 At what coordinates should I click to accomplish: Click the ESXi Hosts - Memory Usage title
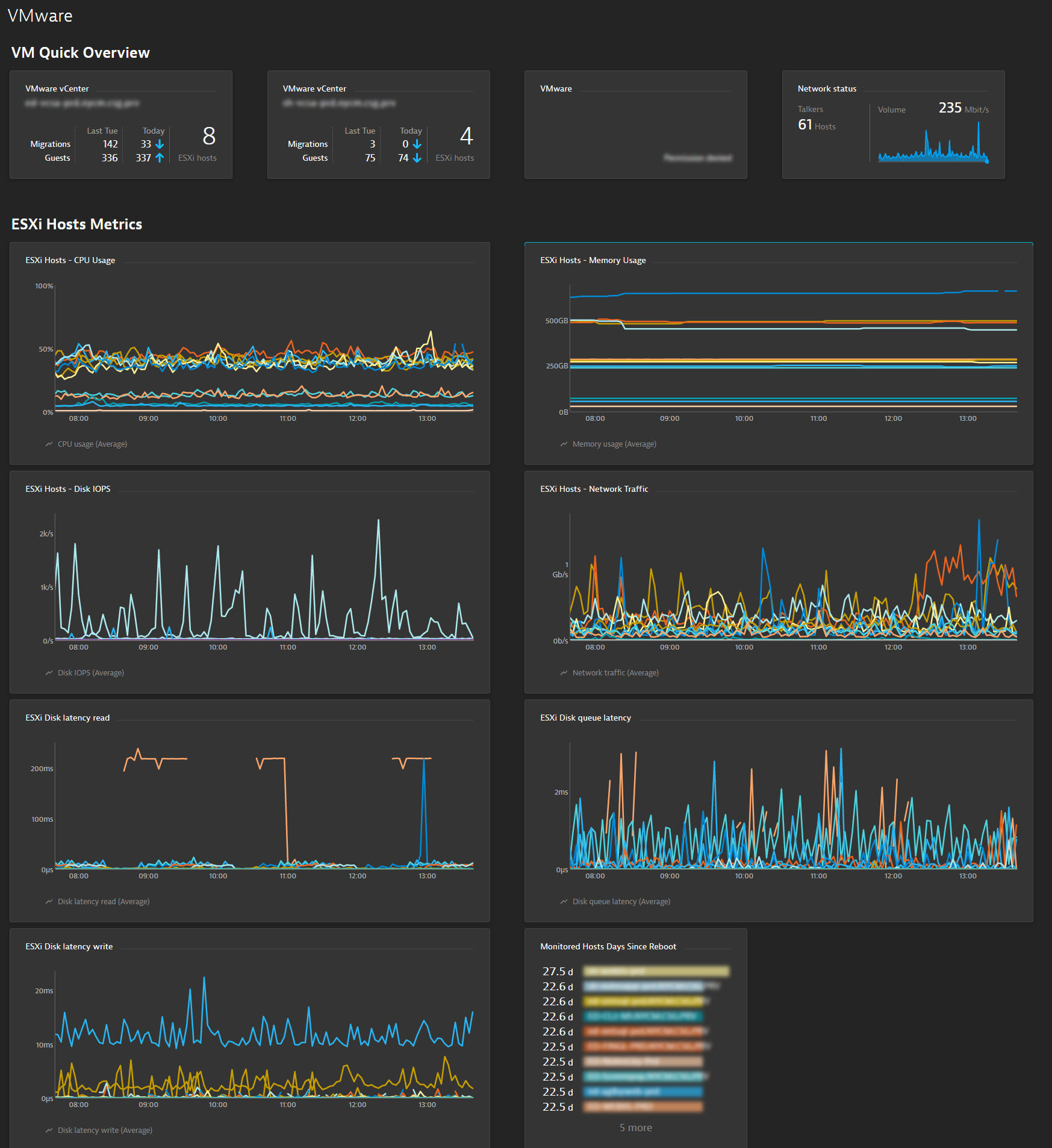point(593,260)
